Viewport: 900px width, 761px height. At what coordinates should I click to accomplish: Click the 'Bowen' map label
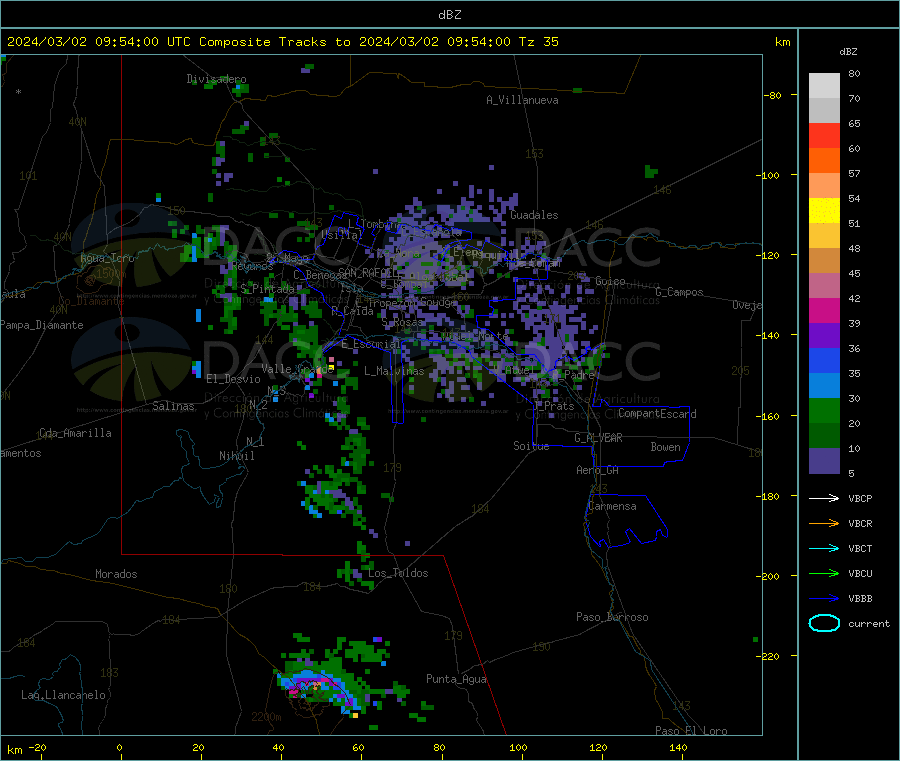tap(666, 447)
